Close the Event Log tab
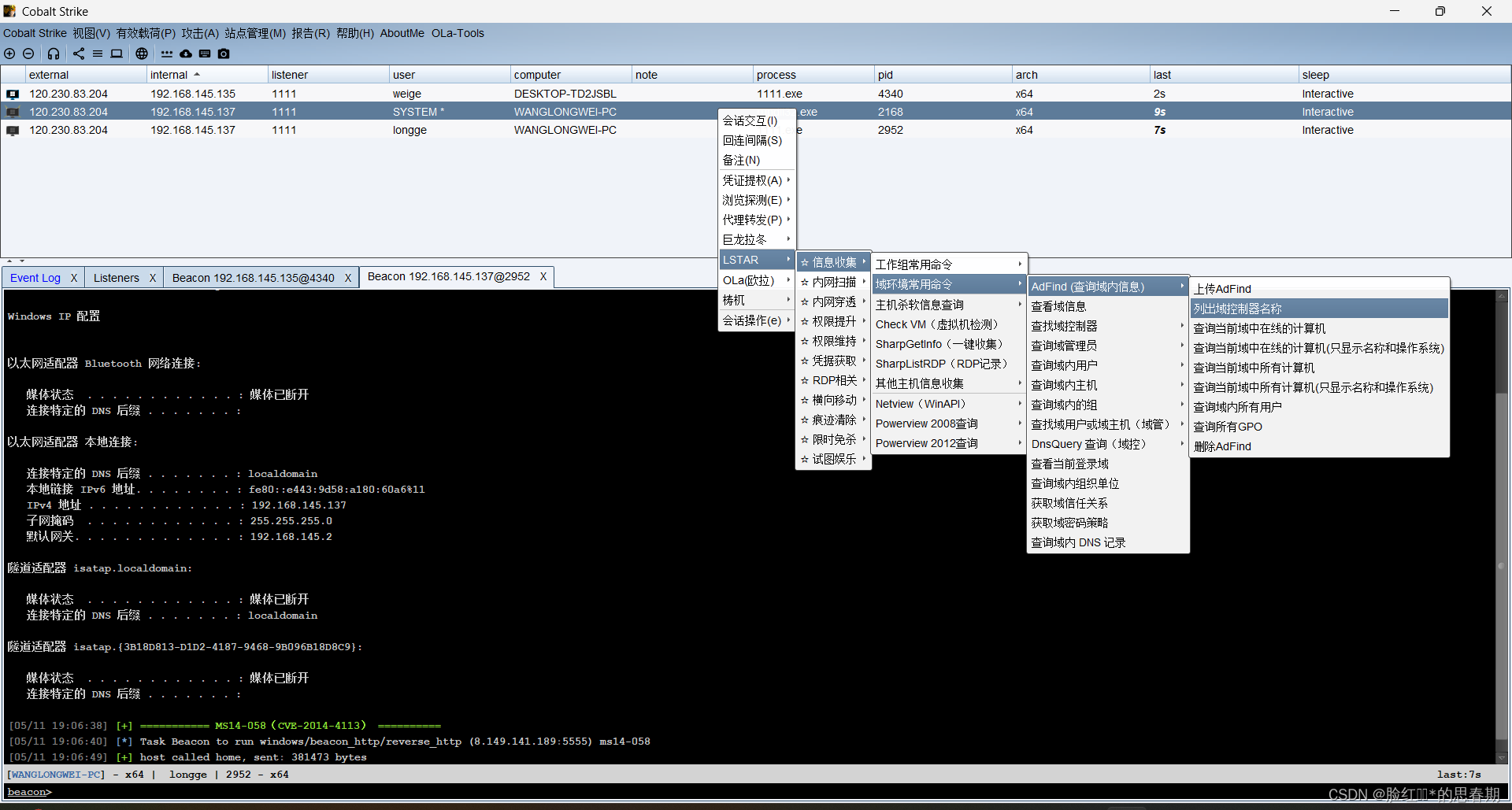The height and width of the screenshot is (810, 1512). 74,278
